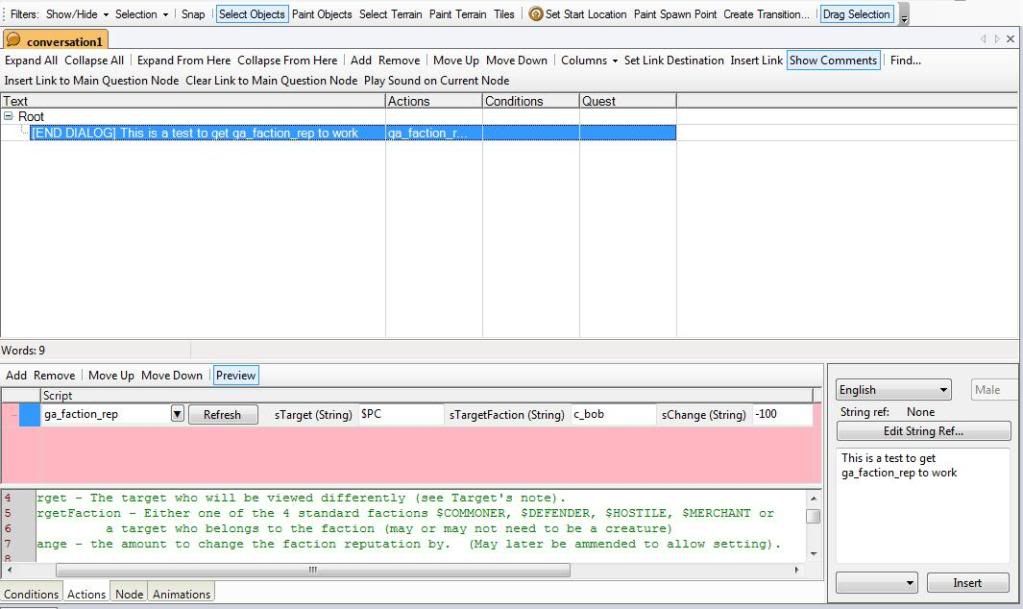The height and width of the screenshot is (609, 1023).
Task: Toggle the Show Comments button
Action: (833, 60)
